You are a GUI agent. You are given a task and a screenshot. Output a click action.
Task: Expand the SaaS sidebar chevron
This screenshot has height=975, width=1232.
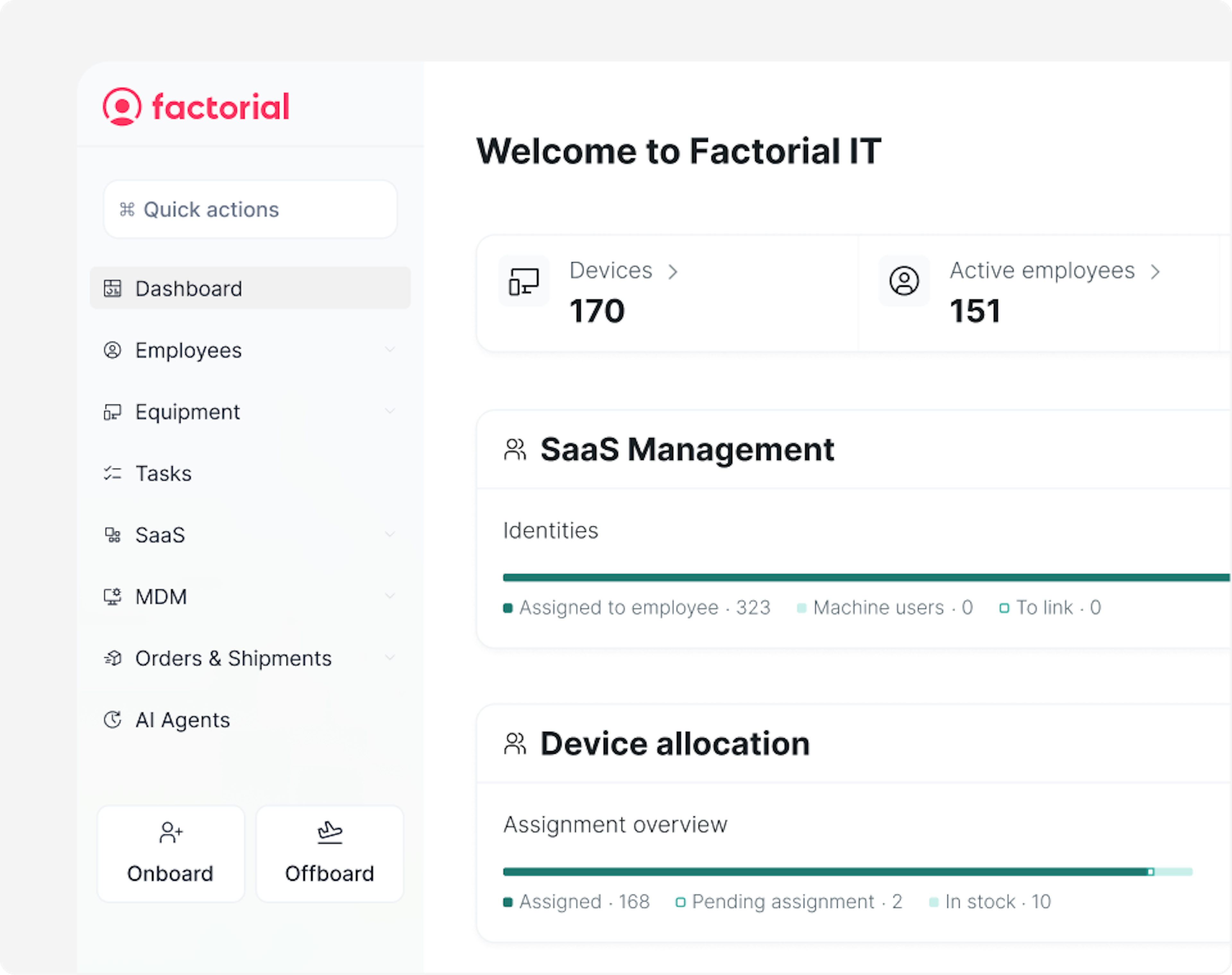[390, 534]
